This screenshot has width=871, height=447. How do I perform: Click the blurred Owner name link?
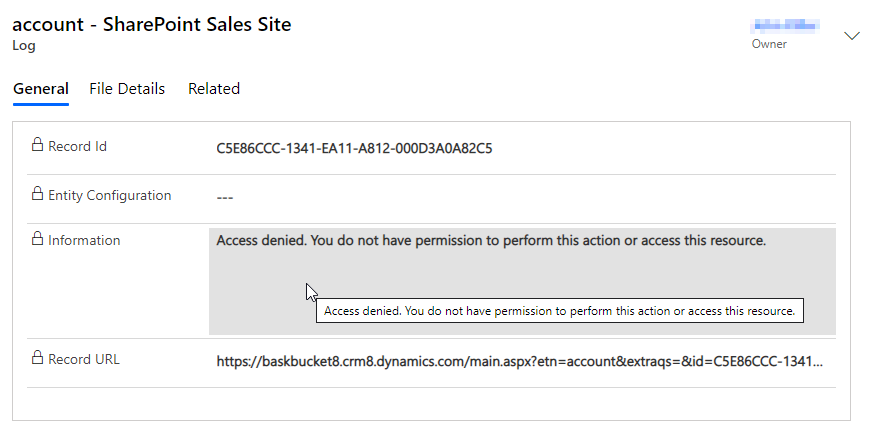pos(785,26)
